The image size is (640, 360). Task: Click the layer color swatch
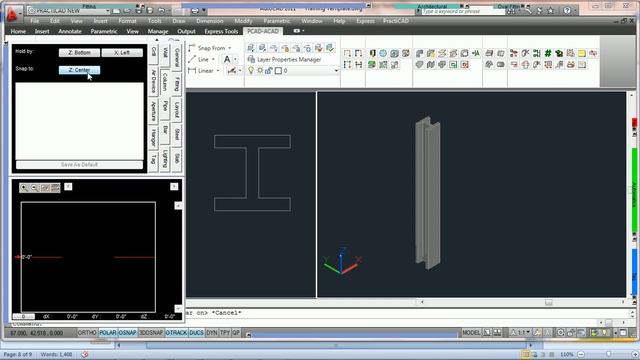(x=278, y=71)
